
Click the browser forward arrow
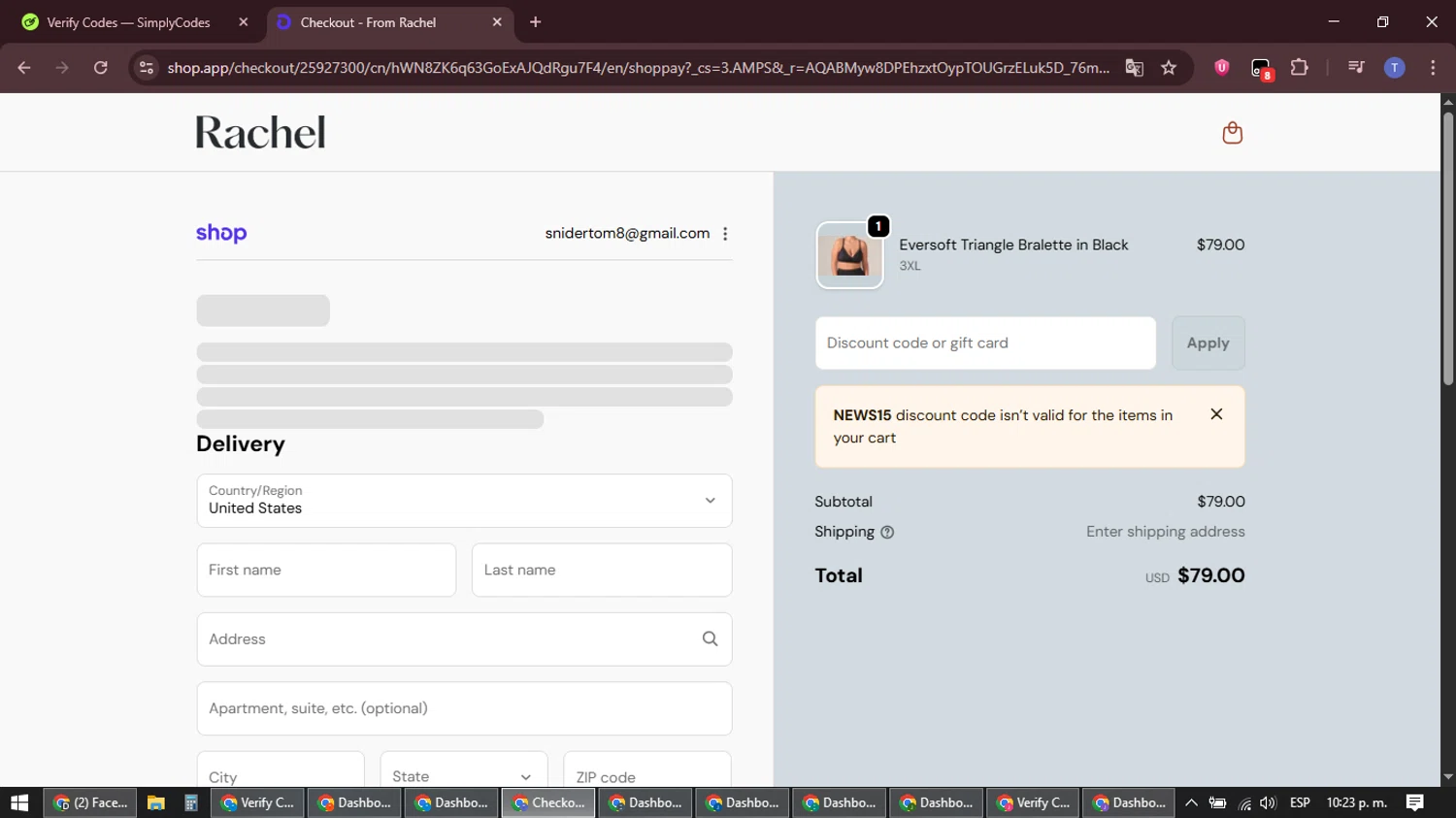click(x=62, y=67)
